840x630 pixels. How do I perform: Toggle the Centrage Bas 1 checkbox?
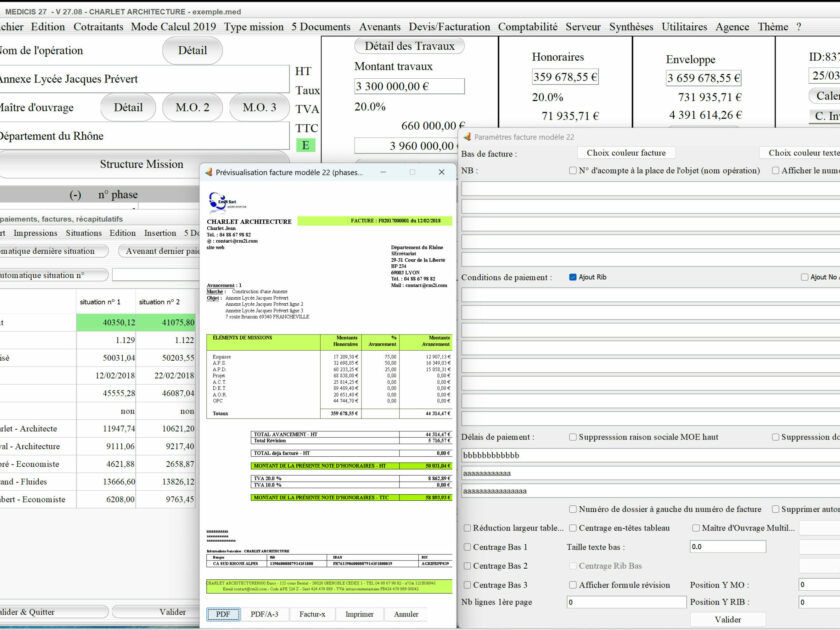point(467,547)
